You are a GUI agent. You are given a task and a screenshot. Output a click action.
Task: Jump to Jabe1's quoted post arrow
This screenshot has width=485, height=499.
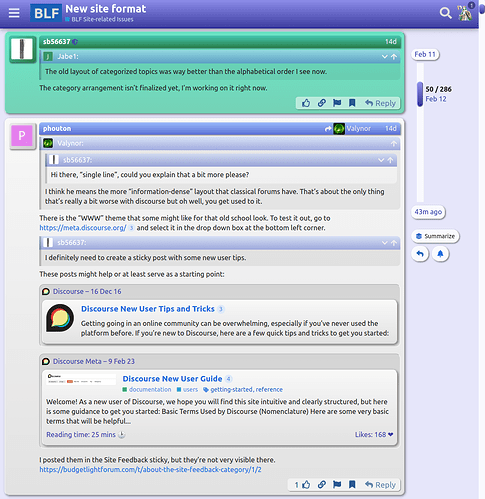pyautogui.click(x=394, y=57)
